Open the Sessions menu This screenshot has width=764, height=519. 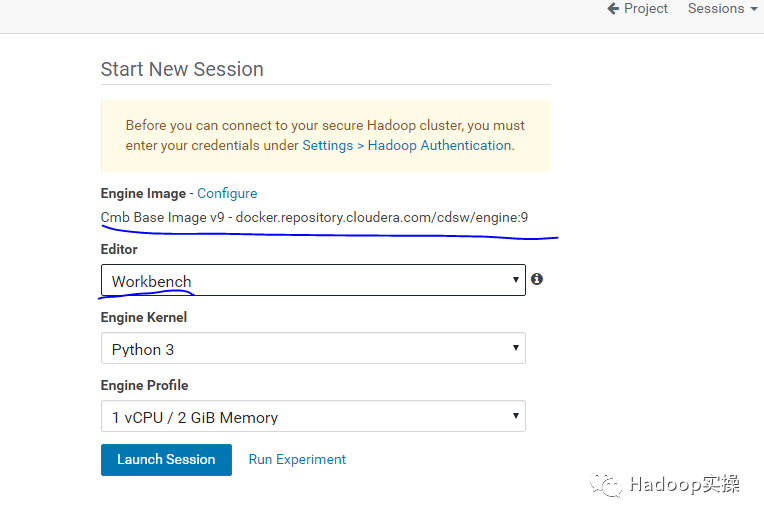723,8
